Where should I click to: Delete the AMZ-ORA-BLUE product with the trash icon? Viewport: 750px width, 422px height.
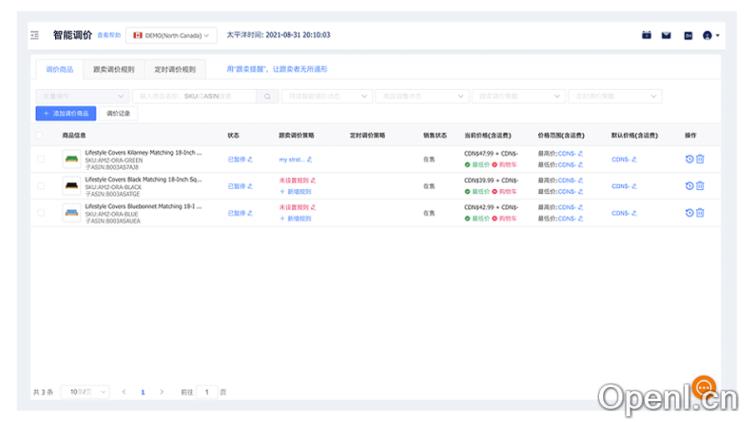700,213
